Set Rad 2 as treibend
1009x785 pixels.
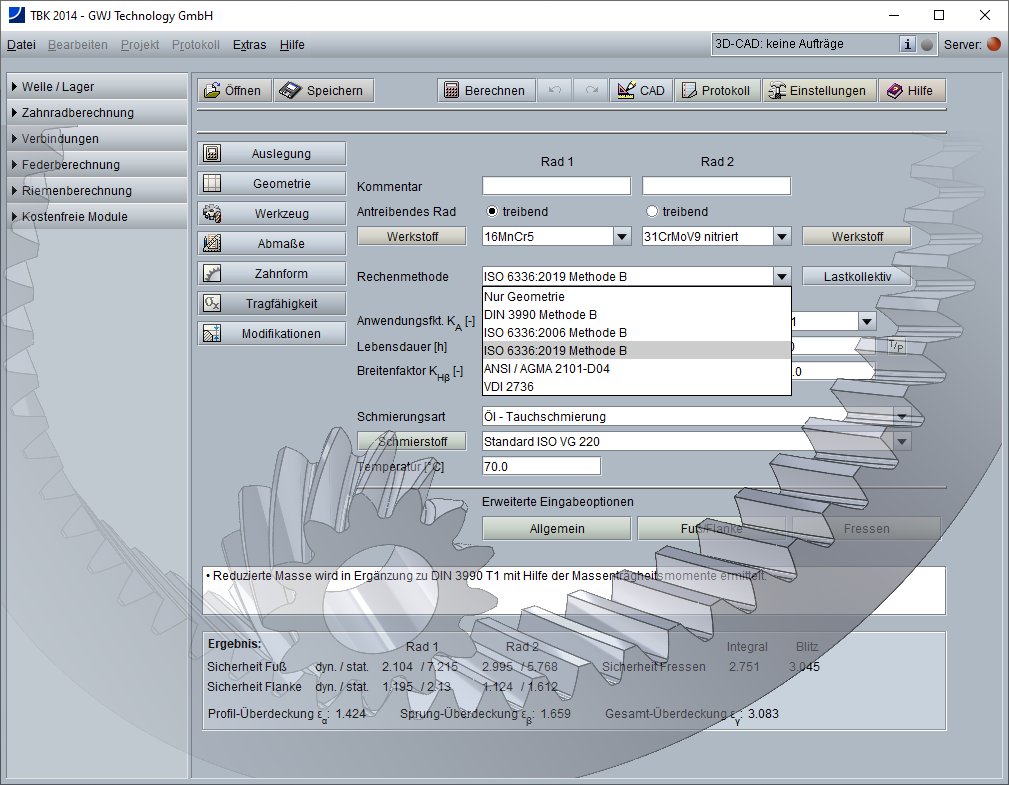tap(652, 212)
